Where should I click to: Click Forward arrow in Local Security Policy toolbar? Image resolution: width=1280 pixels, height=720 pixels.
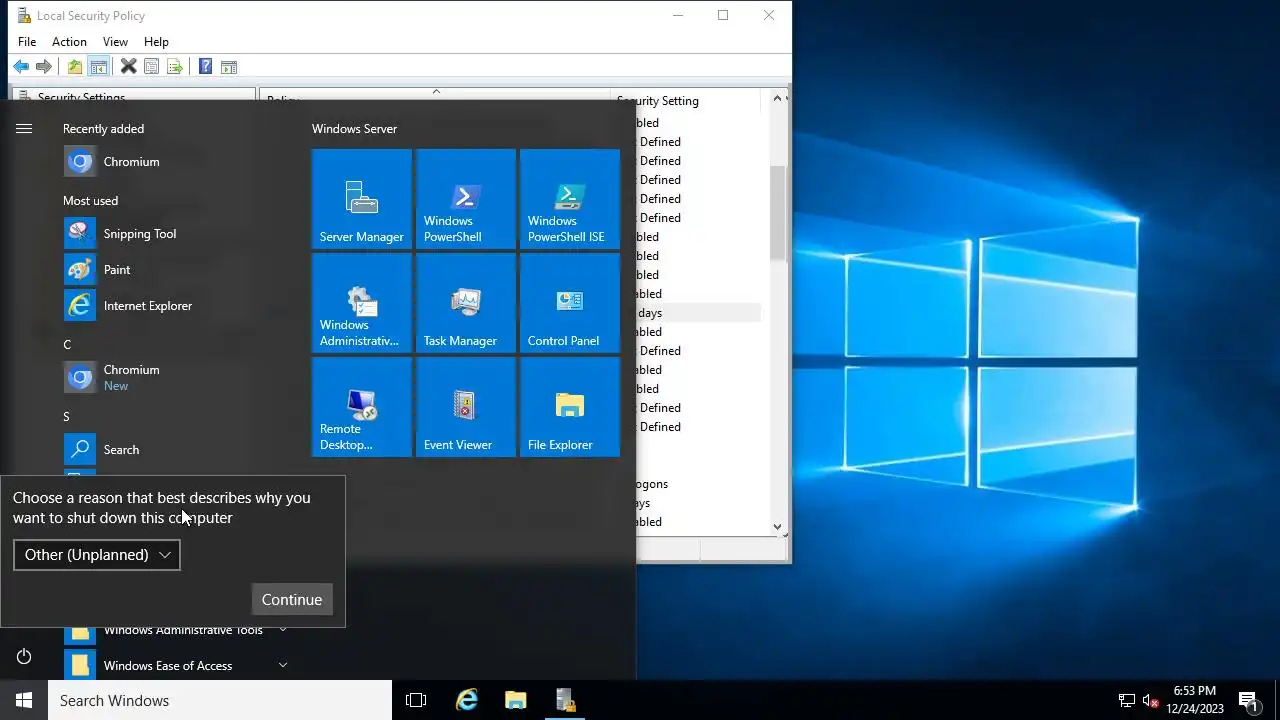[44, 67]
